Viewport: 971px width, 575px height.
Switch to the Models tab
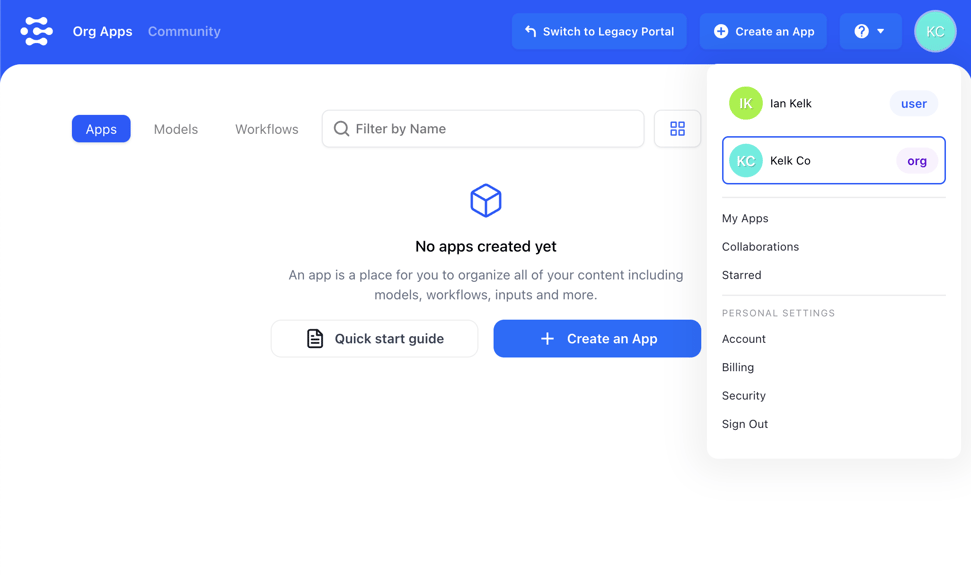(176, 129)
